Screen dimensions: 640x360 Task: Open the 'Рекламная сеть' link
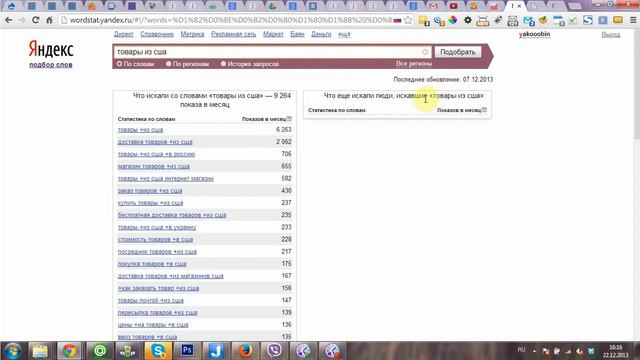233,34
